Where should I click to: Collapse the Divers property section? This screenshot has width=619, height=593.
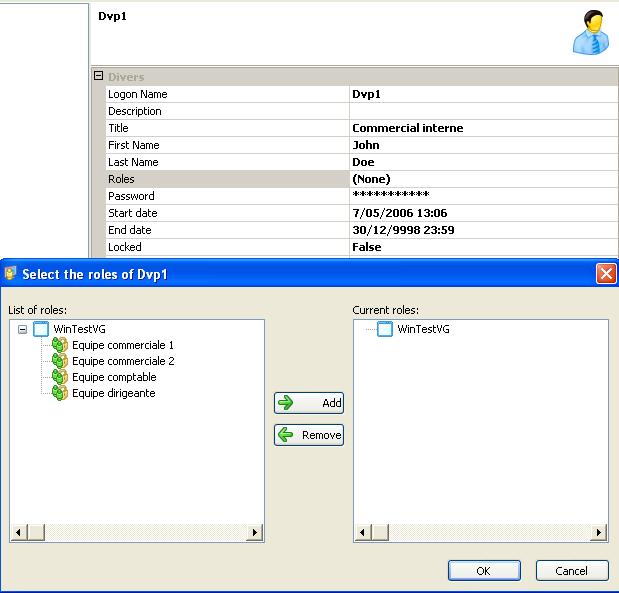[98, 76]
